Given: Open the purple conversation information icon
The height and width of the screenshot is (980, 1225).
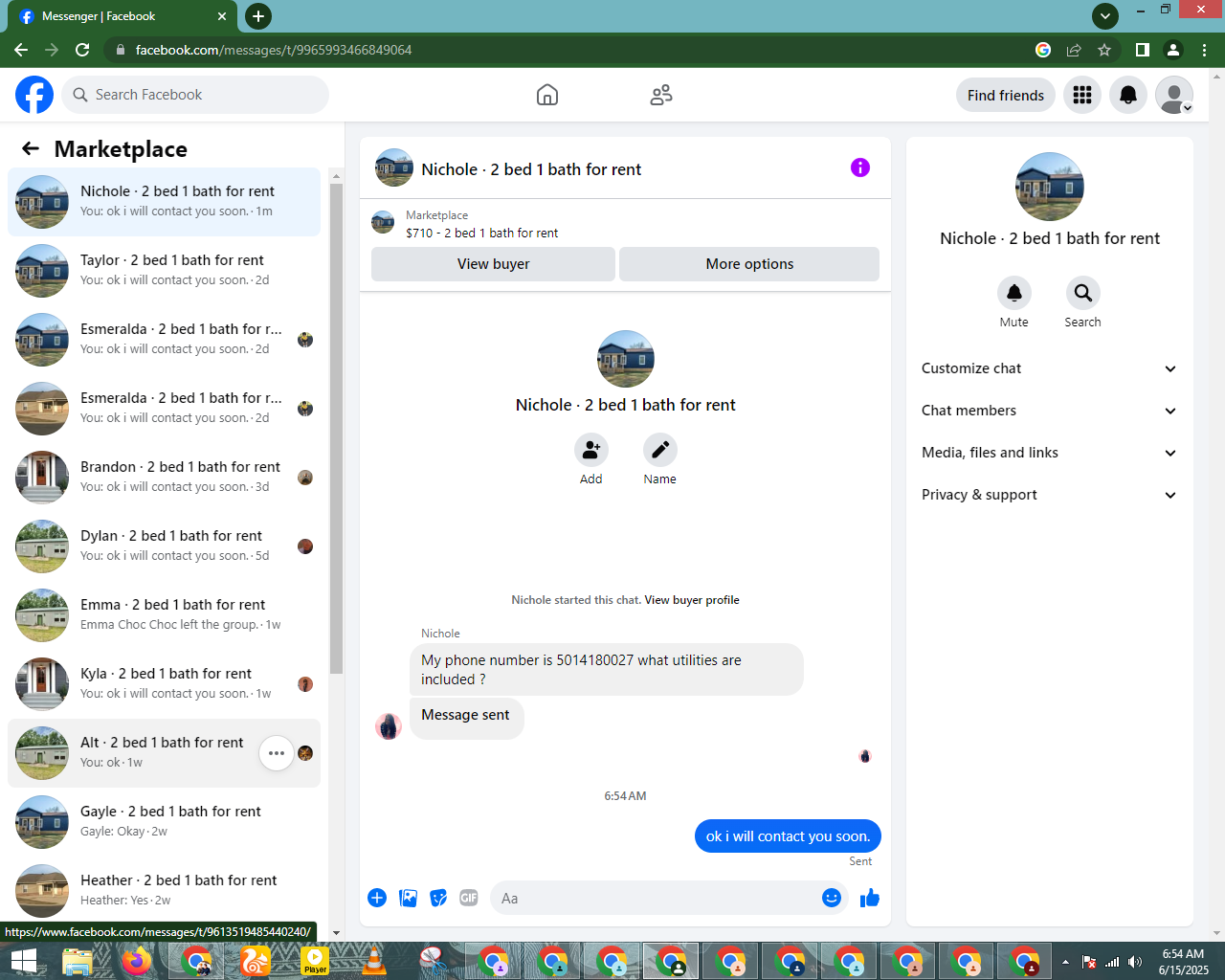Looking at the screenshot, I should [x=860, y=167].
